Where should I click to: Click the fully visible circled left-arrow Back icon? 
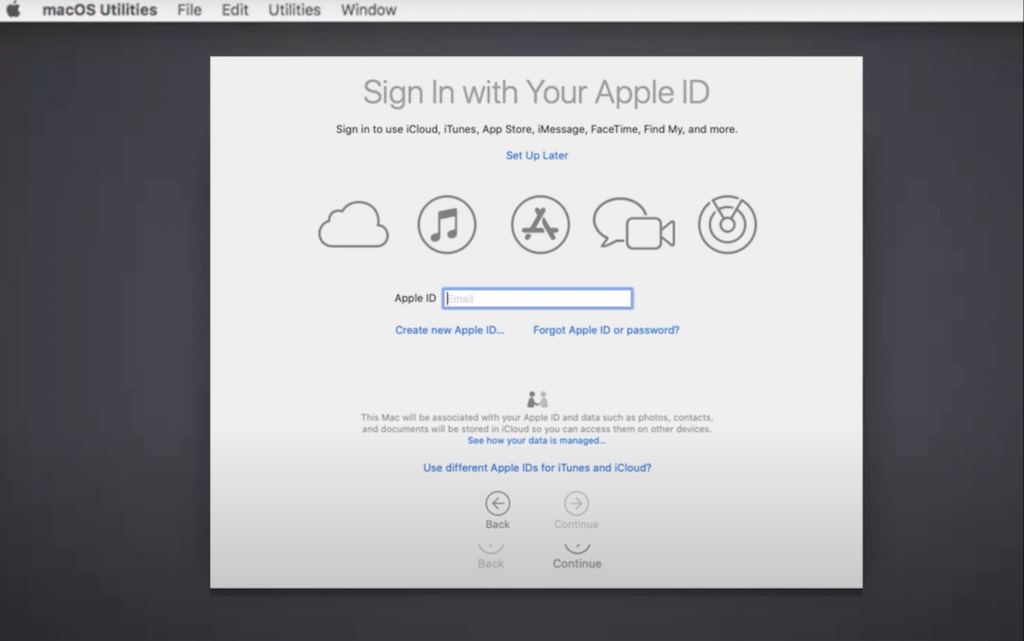coord(498,503)
